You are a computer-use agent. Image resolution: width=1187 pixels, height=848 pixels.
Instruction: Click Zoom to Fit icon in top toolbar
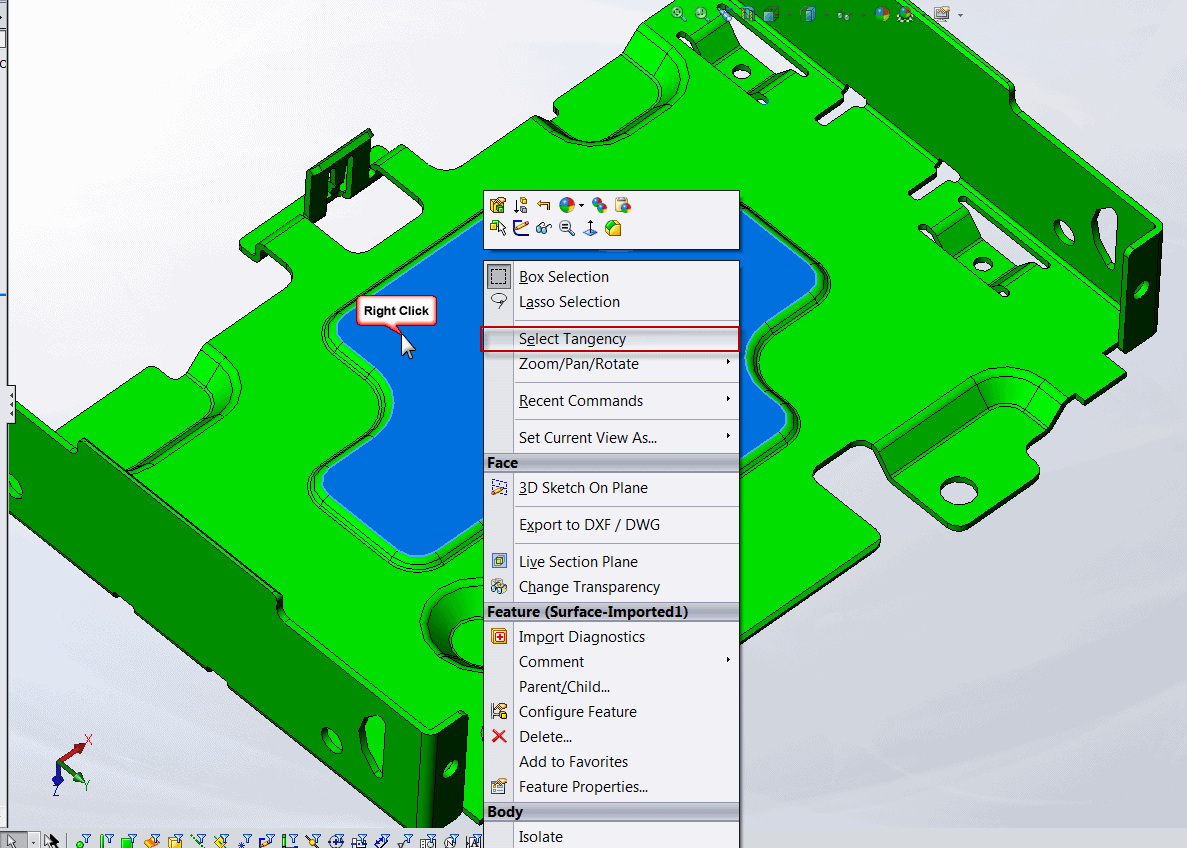[x=679, y=14]
